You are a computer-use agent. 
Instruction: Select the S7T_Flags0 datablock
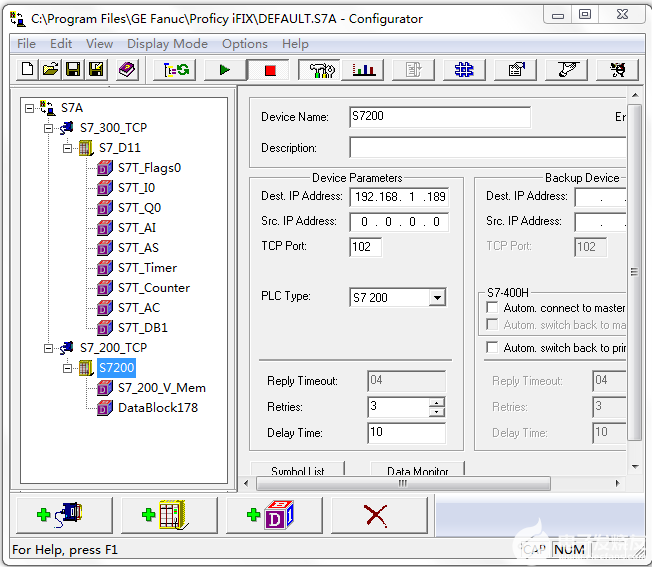(149, 168)
